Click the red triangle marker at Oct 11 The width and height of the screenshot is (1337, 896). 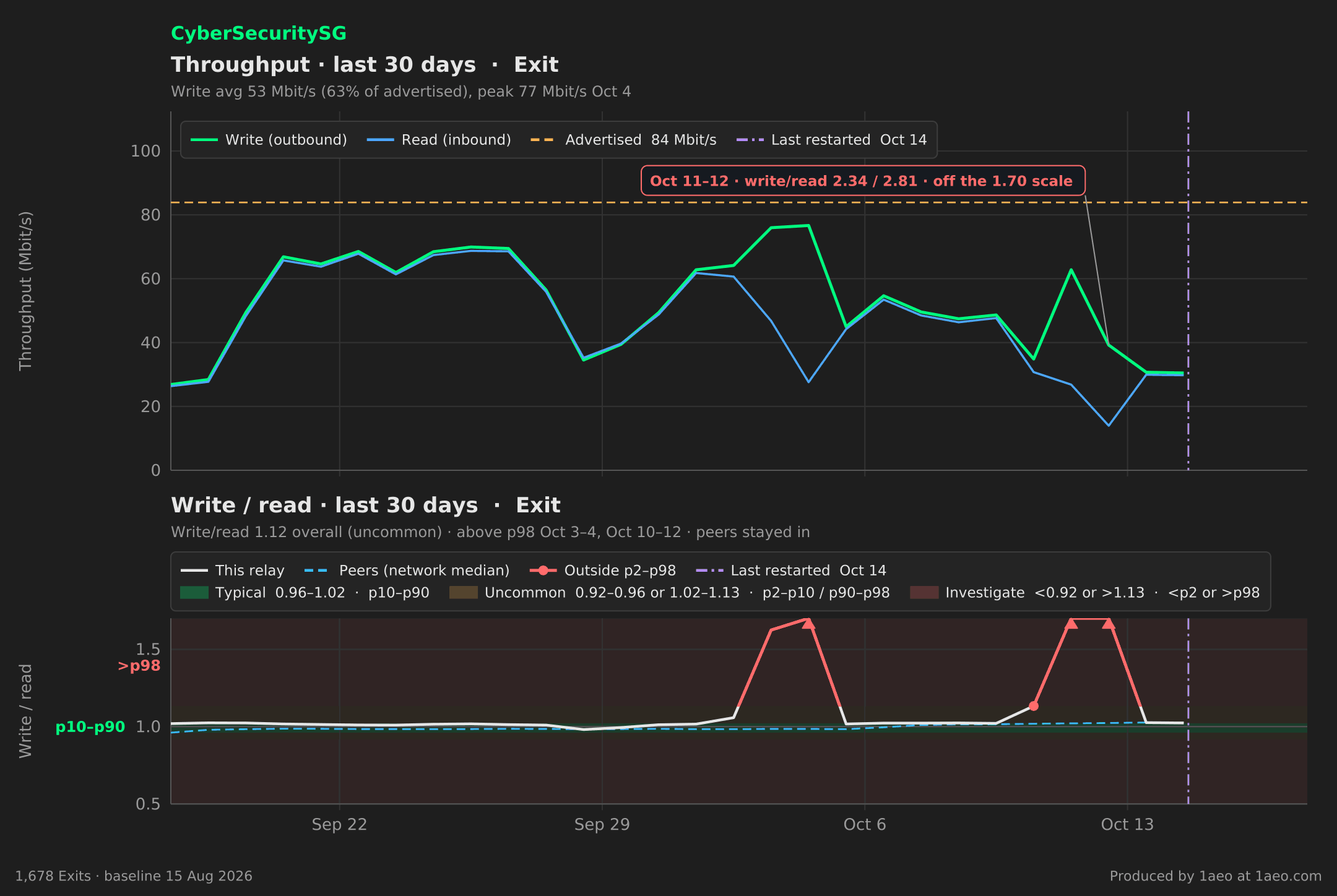[1071, 624]
